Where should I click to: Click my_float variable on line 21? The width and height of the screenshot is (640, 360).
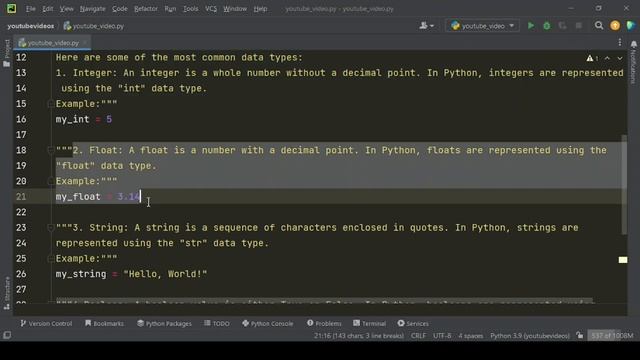tap(78, 197)
